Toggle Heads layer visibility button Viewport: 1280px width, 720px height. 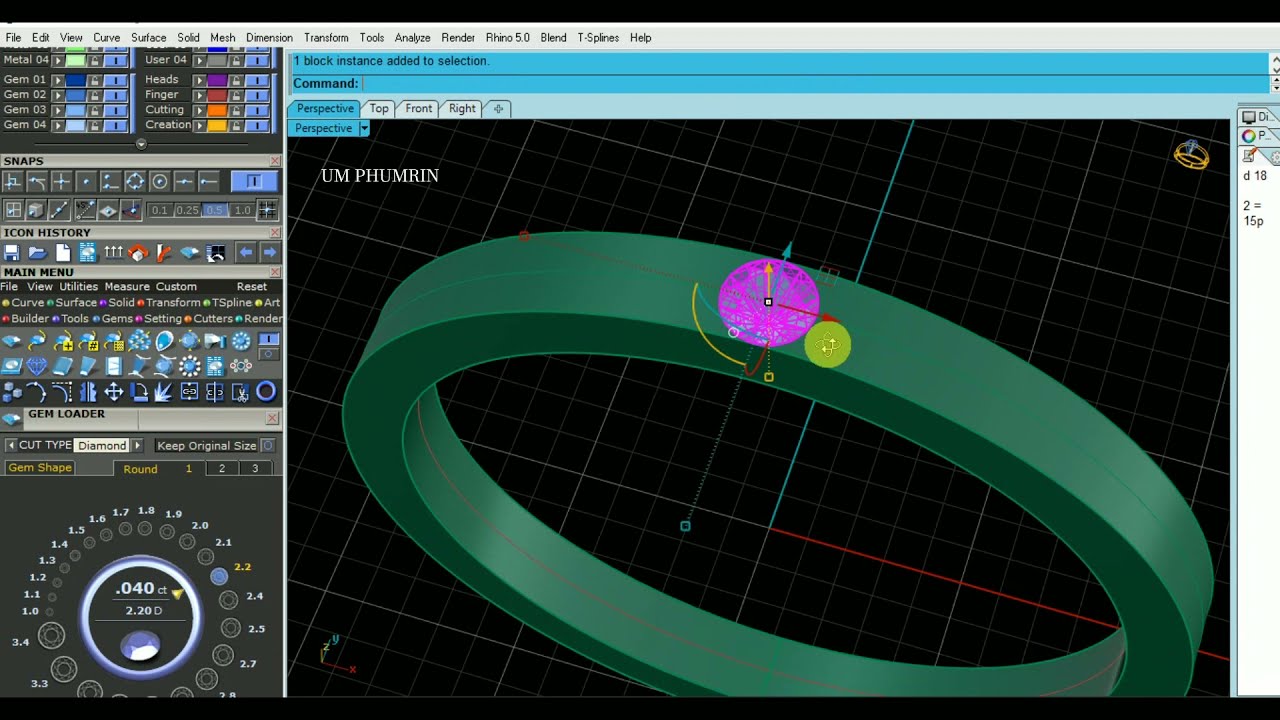[257, 80]
